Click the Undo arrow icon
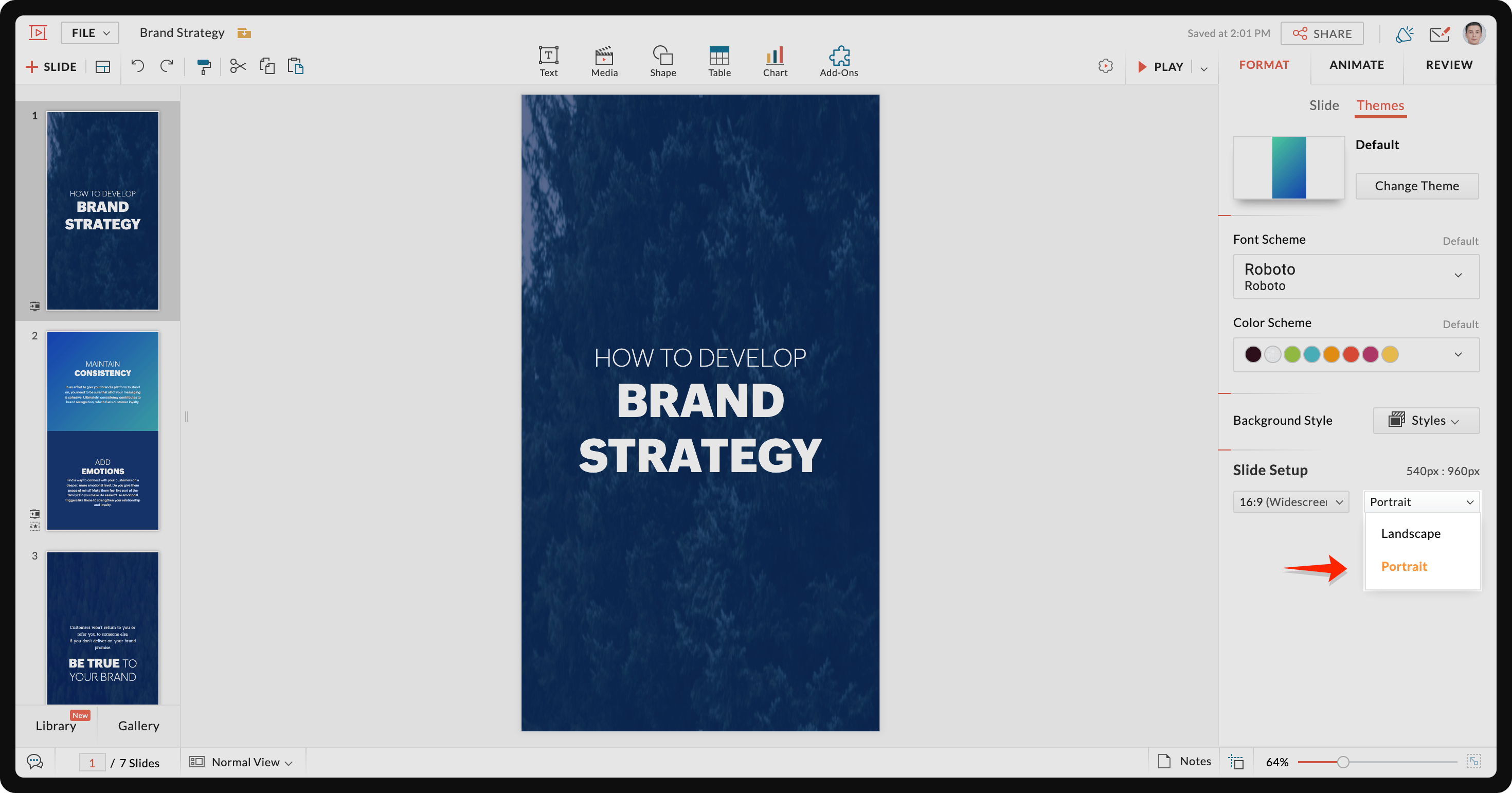 pos(137,66)
